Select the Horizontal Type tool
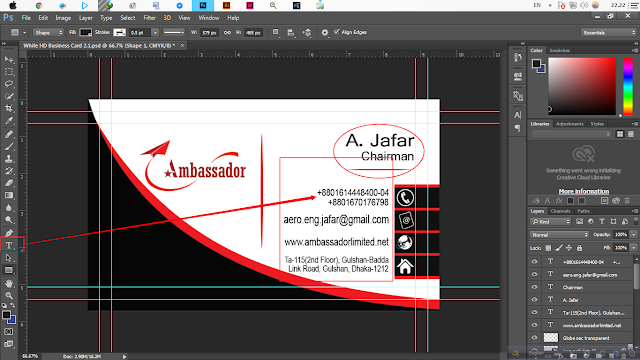Image resolution: width=640 pixels, height=360 pixels. 9,245
